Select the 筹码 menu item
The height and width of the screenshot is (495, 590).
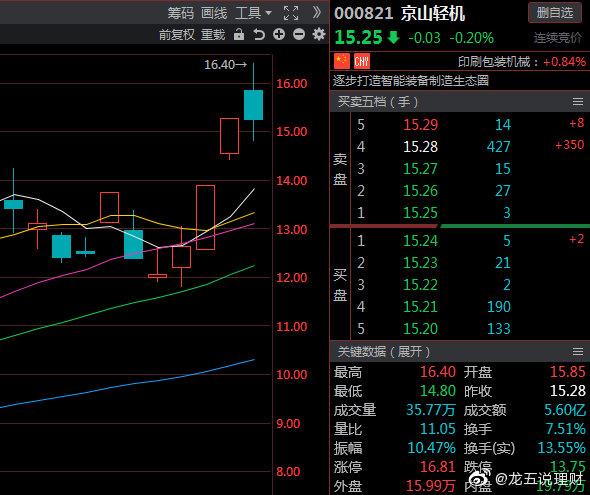click(181, 13)
